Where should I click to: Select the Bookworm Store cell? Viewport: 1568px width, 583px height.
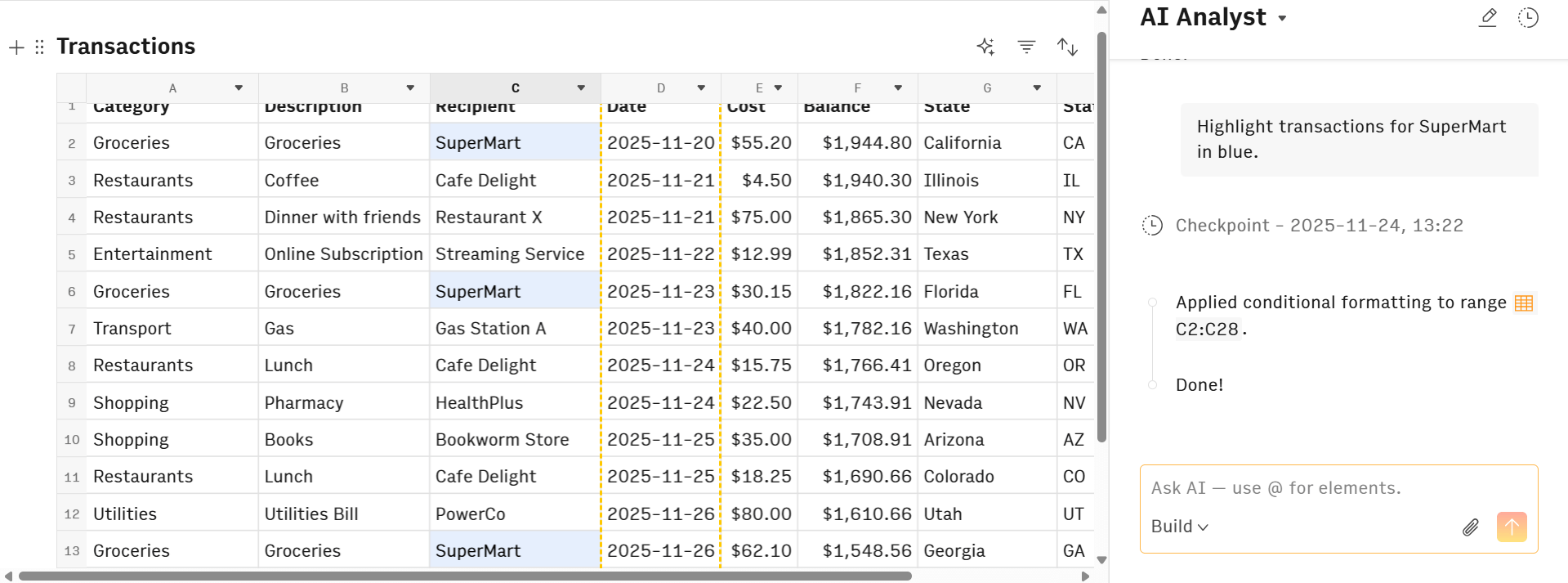click(515, 439)
